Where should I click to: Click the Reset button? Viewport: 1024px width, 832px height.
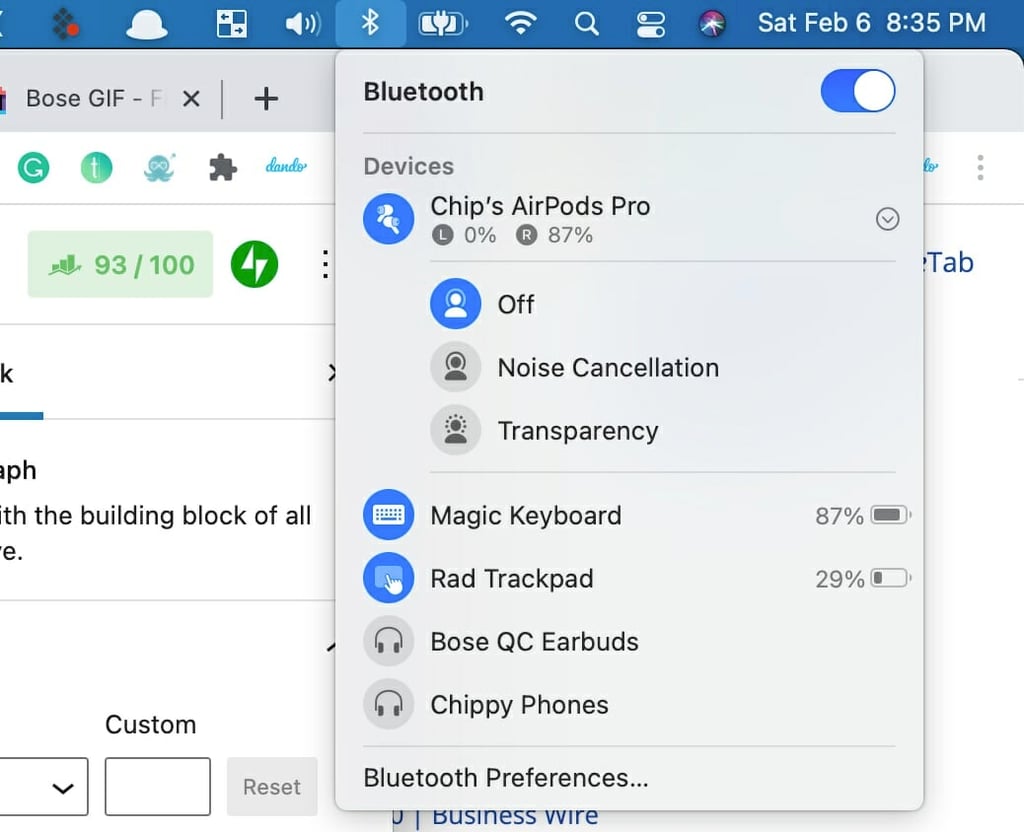(272, 787)
